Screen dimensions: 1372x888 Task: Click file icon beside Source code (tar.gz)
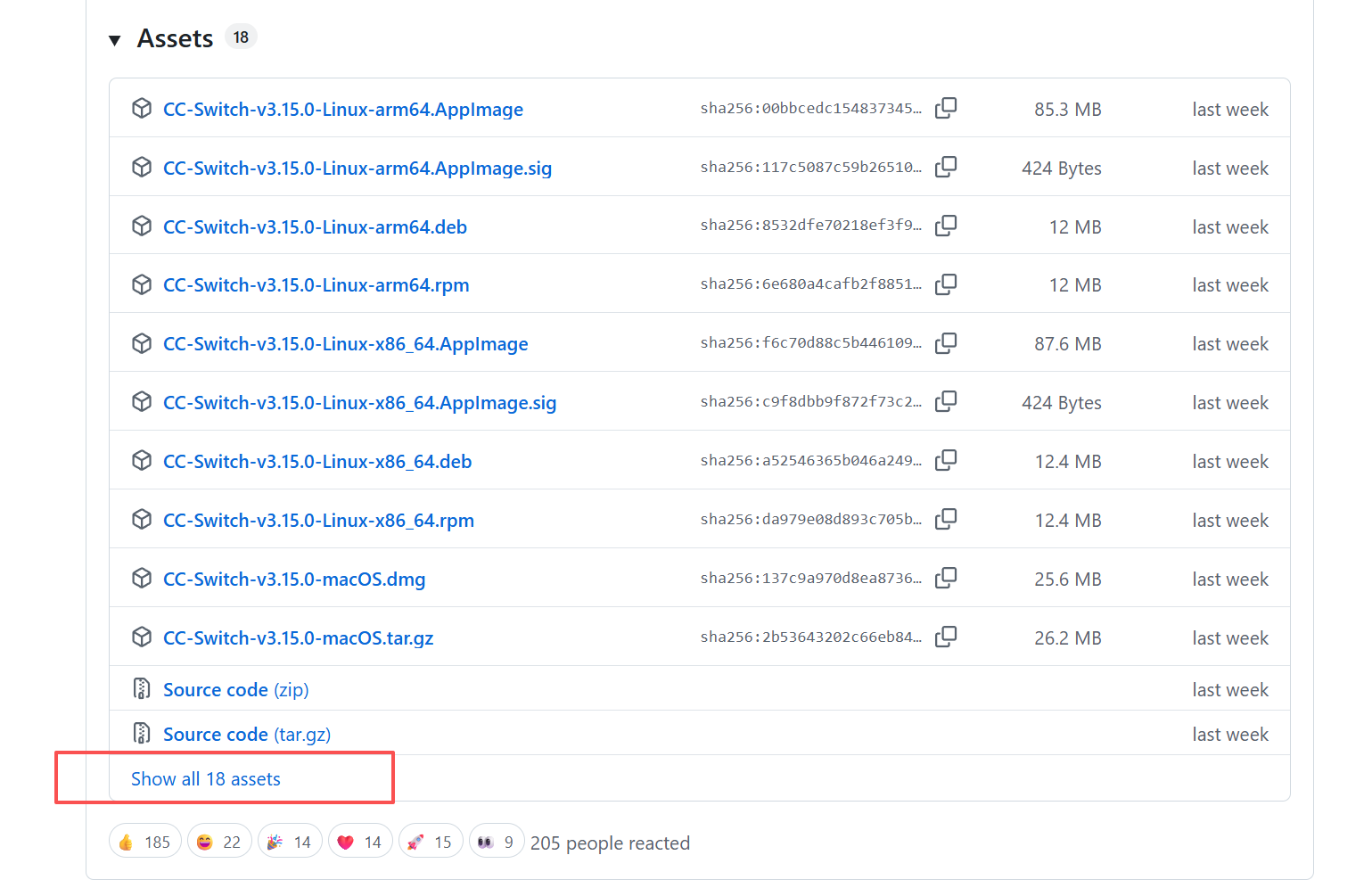click(142, 733)
